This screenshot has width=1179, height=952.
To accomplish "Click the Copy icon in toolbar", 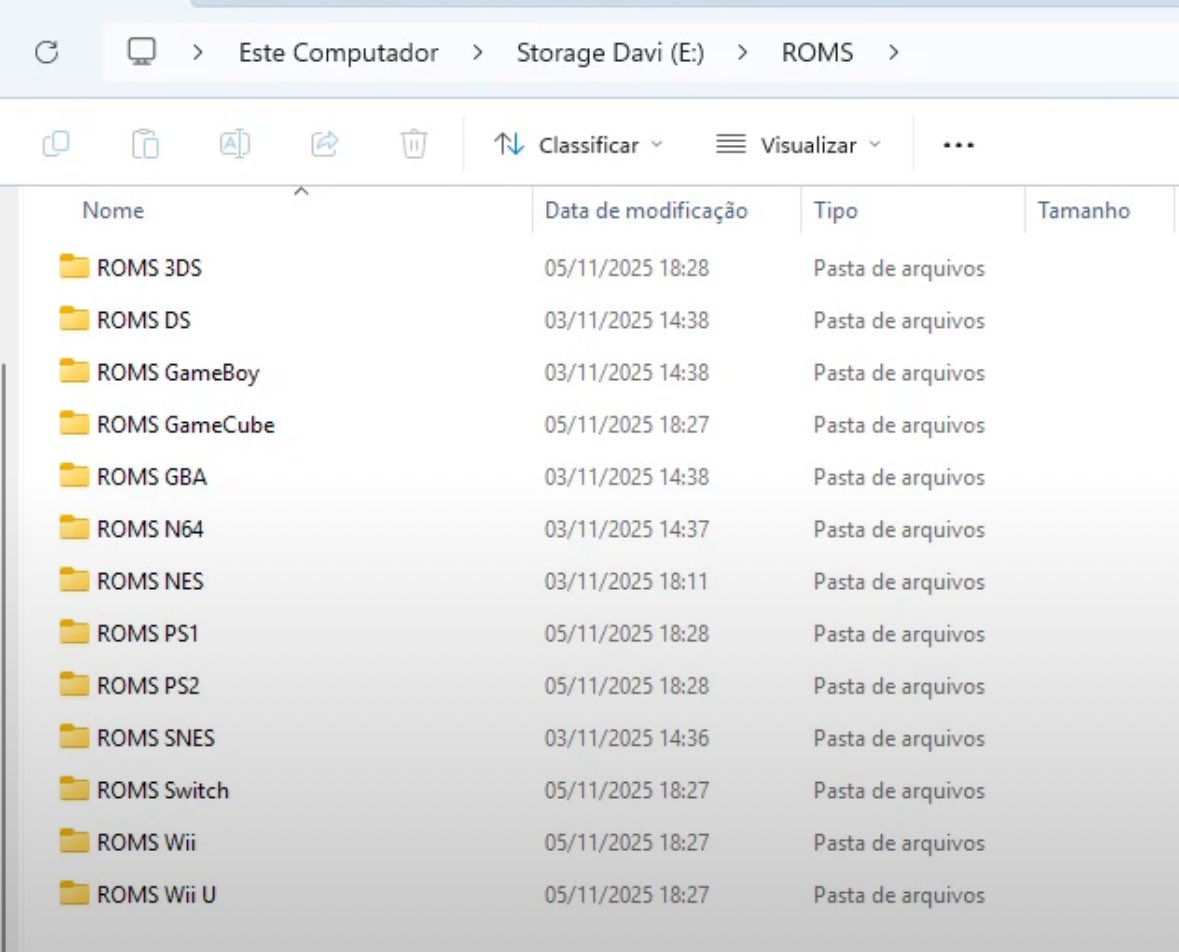I will click(x=56, y=144).
